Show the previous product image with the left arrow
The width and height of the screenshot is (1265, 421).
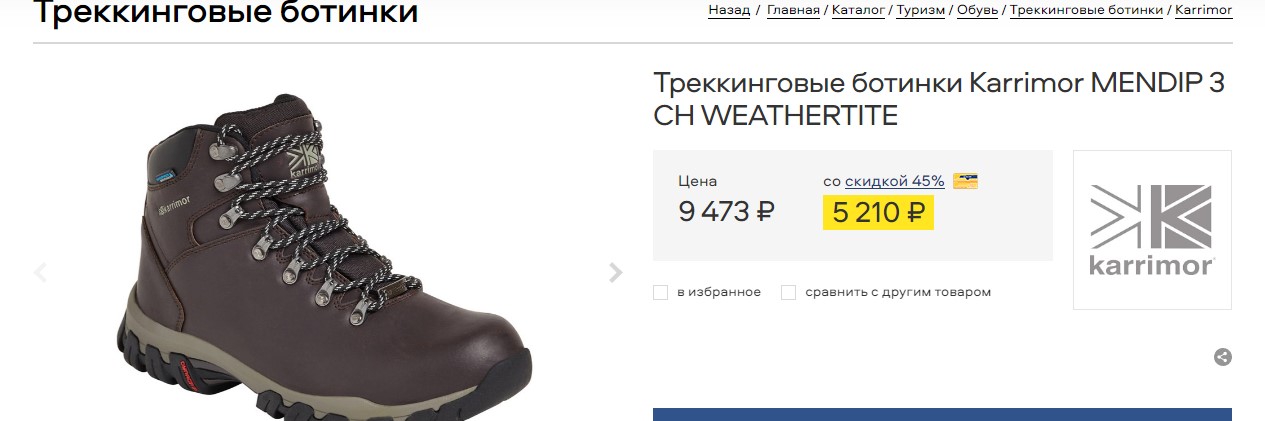41,272
